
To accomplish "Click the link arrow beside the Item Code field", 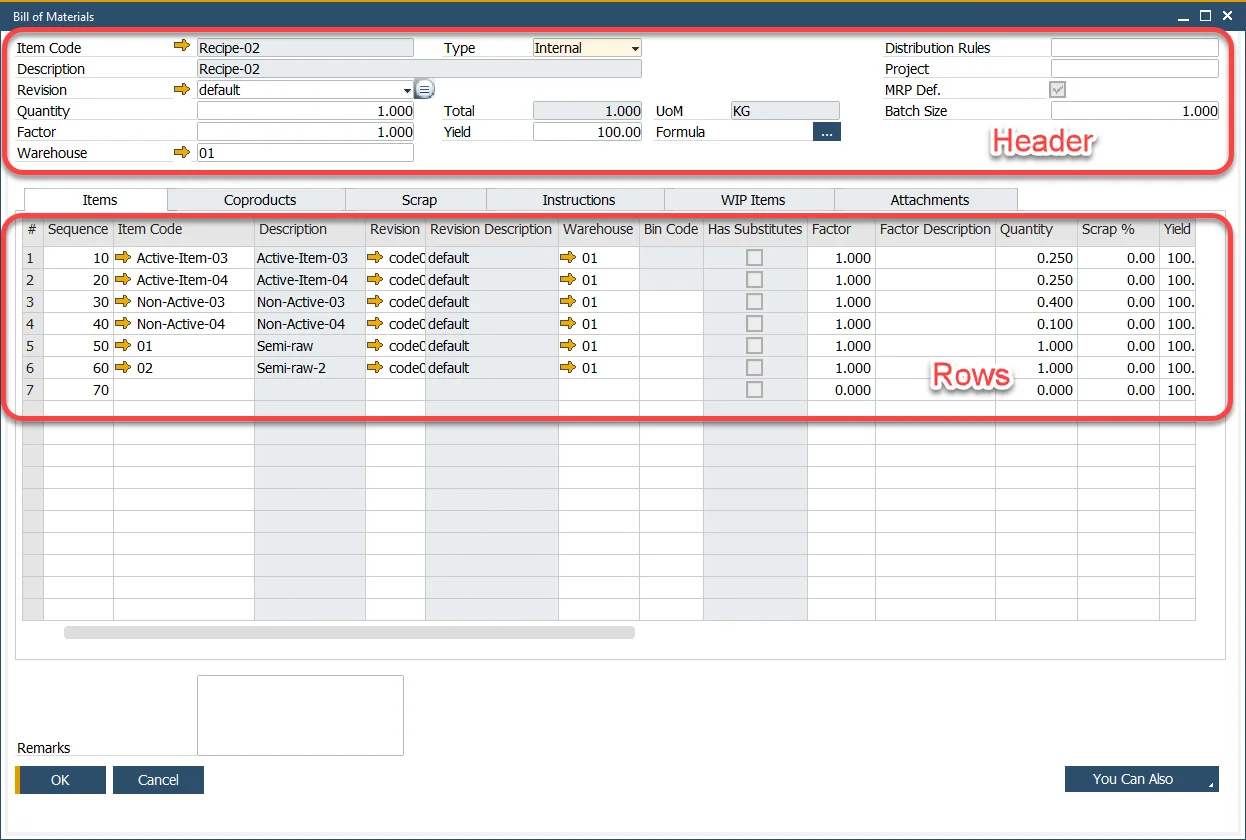I will click(x=181, y=47).
